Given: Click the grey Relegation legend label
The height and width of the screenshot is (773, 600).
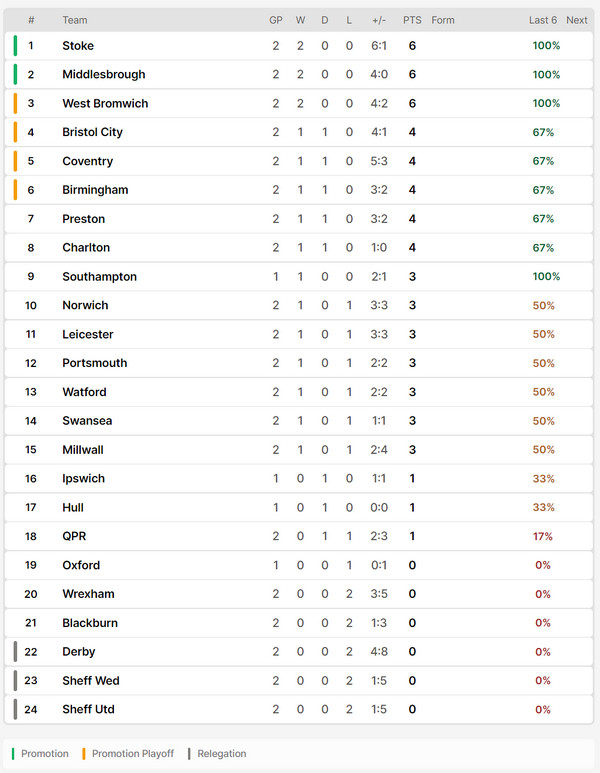Looking at the screenshot, I should pos(222,753).
